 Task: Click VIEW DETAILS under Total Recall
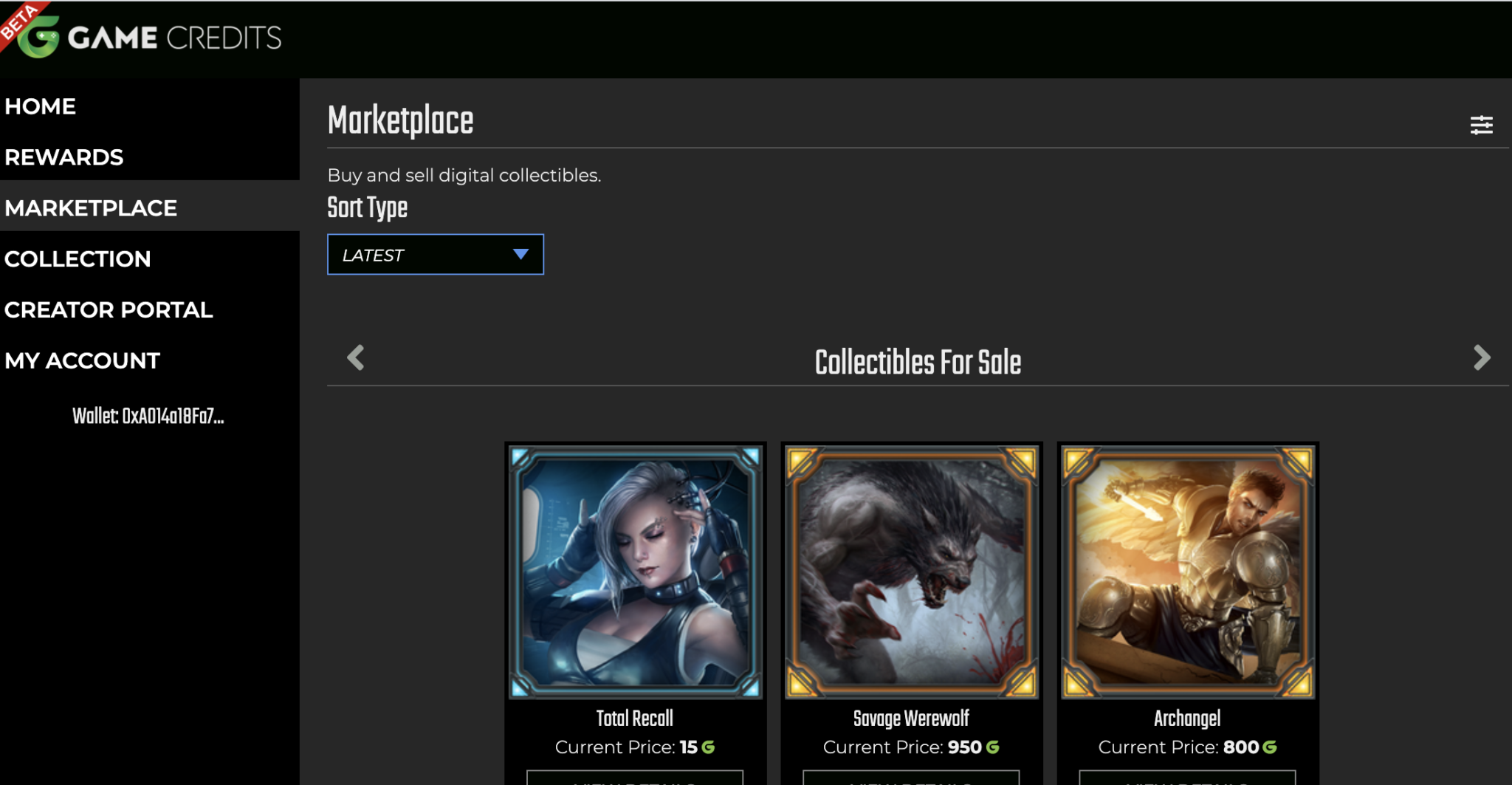tap(634, 780)
